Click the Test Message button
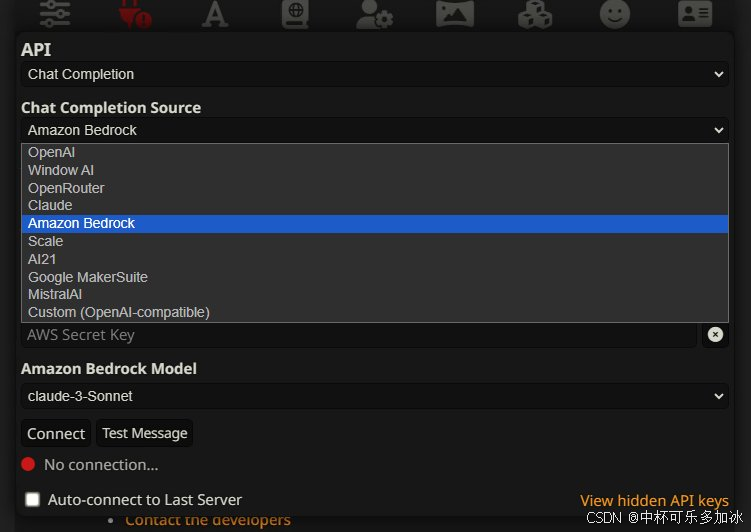The height and width of the screenshot is (532, 751). click(145, 433)
